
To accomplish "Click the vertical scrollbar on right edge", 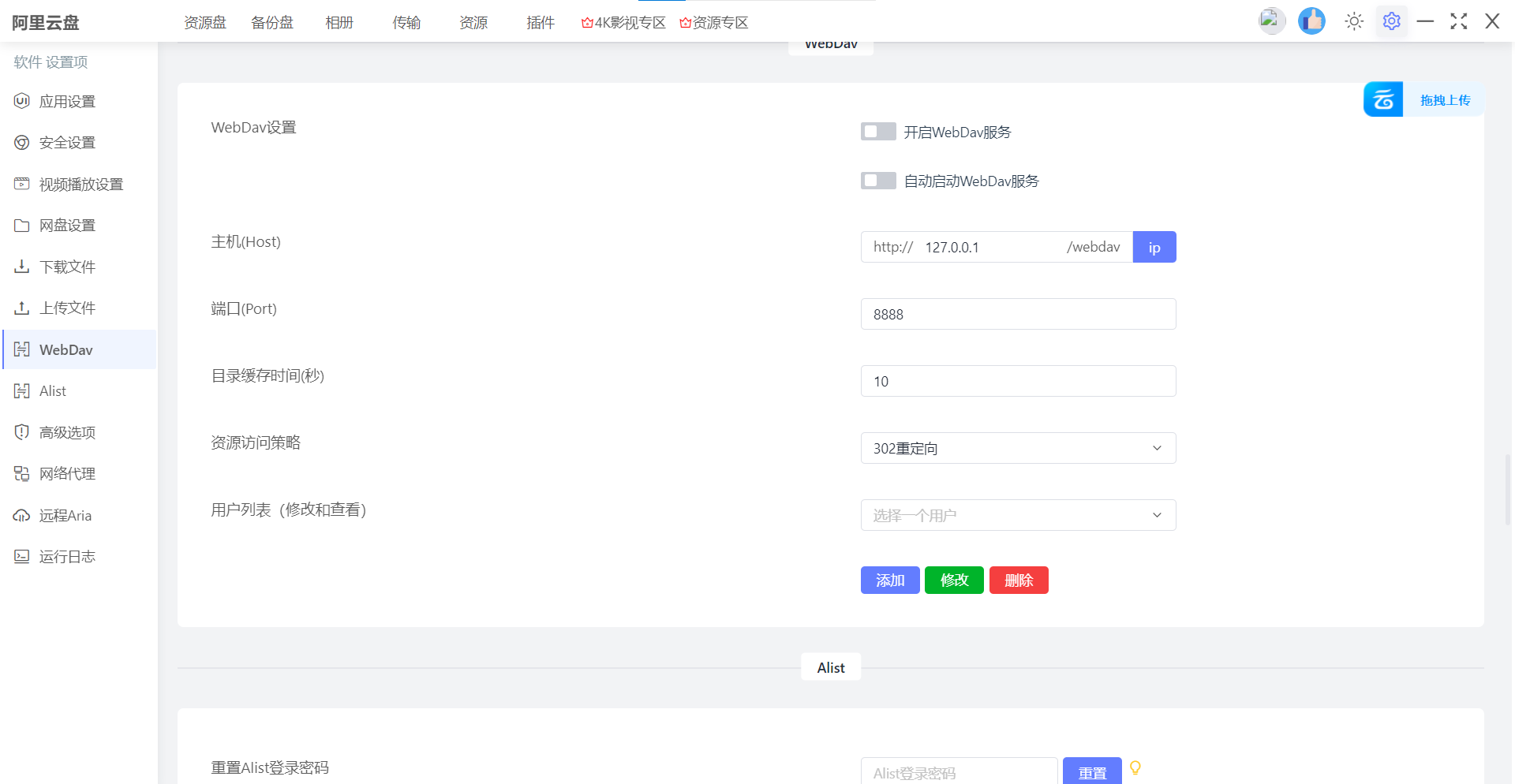I will coord(1508,489).
